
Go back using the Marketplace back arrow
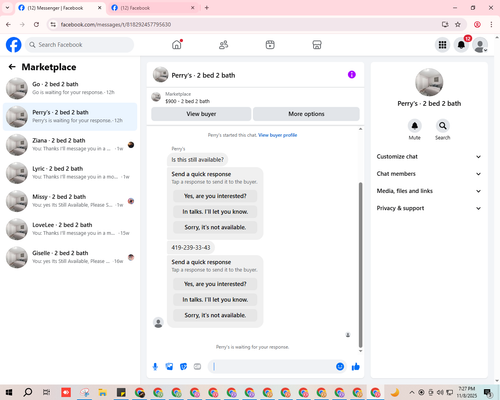(x=12, y=67)
